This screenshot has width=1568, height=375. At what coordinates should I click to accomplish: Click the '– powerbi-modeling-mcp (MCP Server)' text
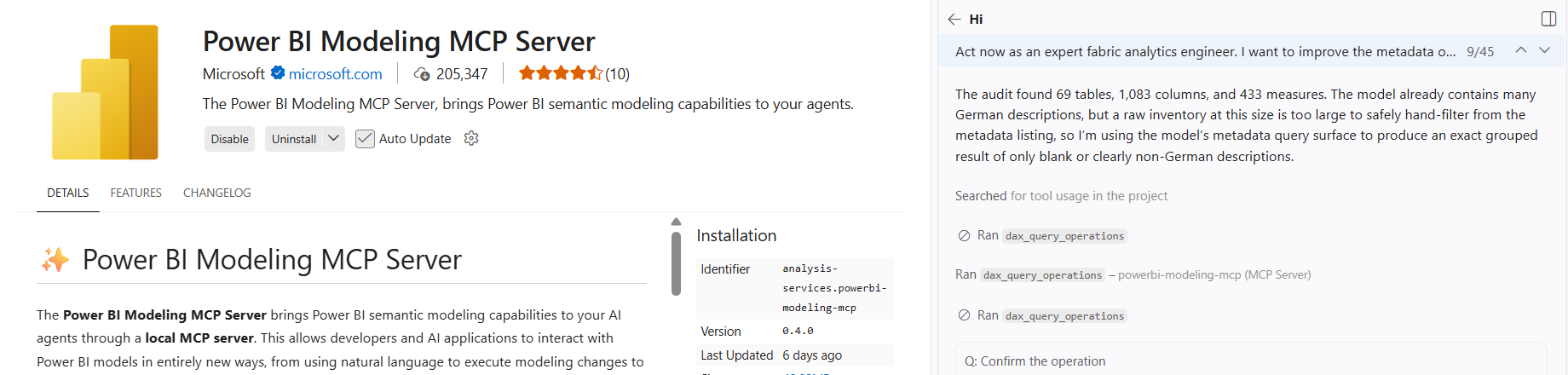(1210, 274)
